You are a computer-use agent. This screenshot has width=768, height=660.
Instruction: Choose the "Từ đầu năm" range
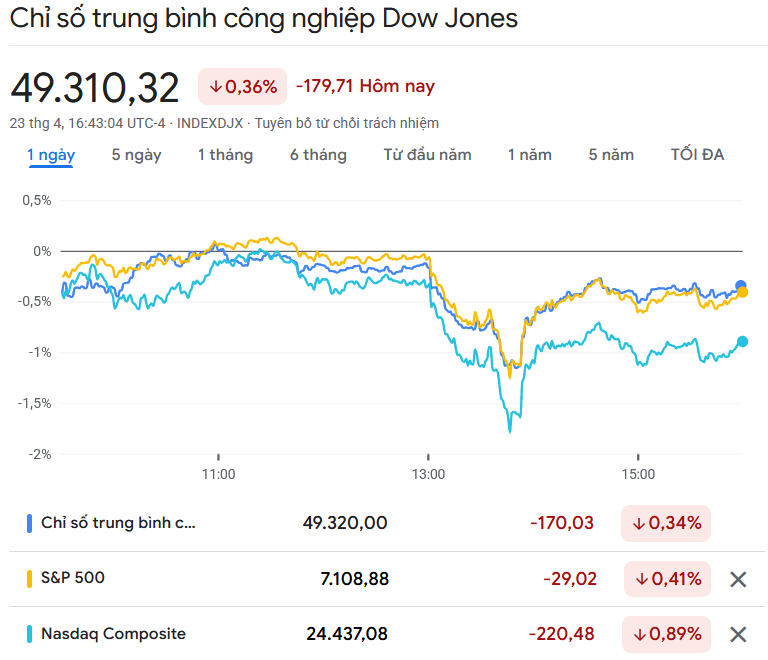(427, 155)
